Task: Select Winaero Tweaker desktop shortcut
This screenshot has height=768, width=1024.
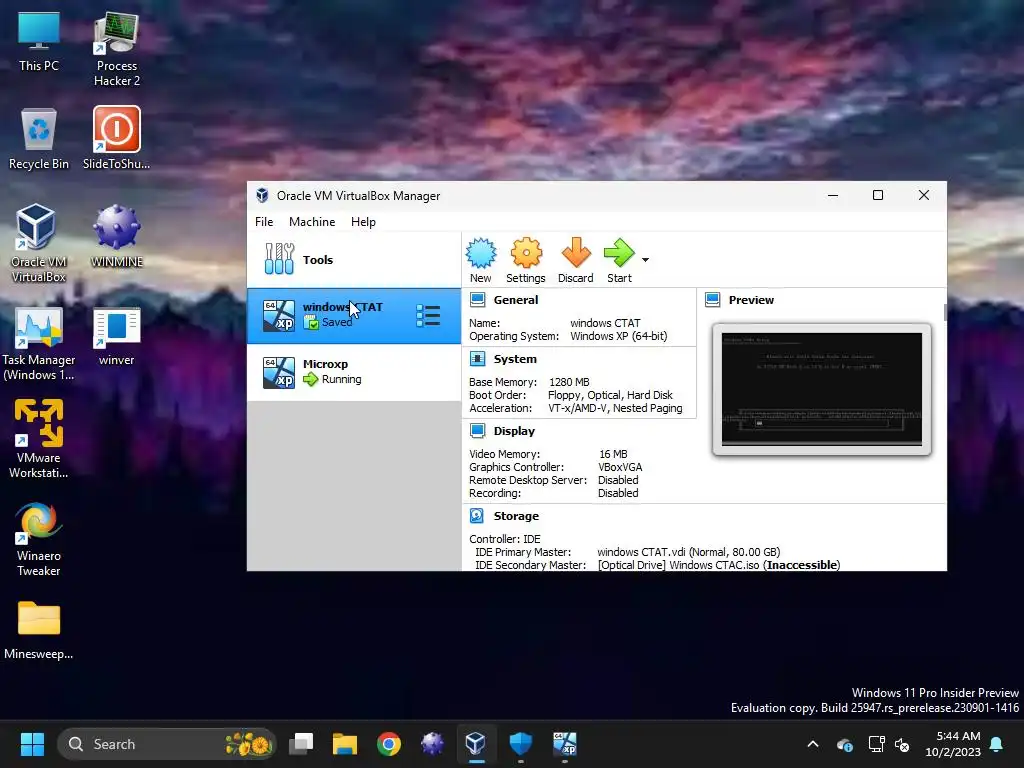Action: pos(39,538)
